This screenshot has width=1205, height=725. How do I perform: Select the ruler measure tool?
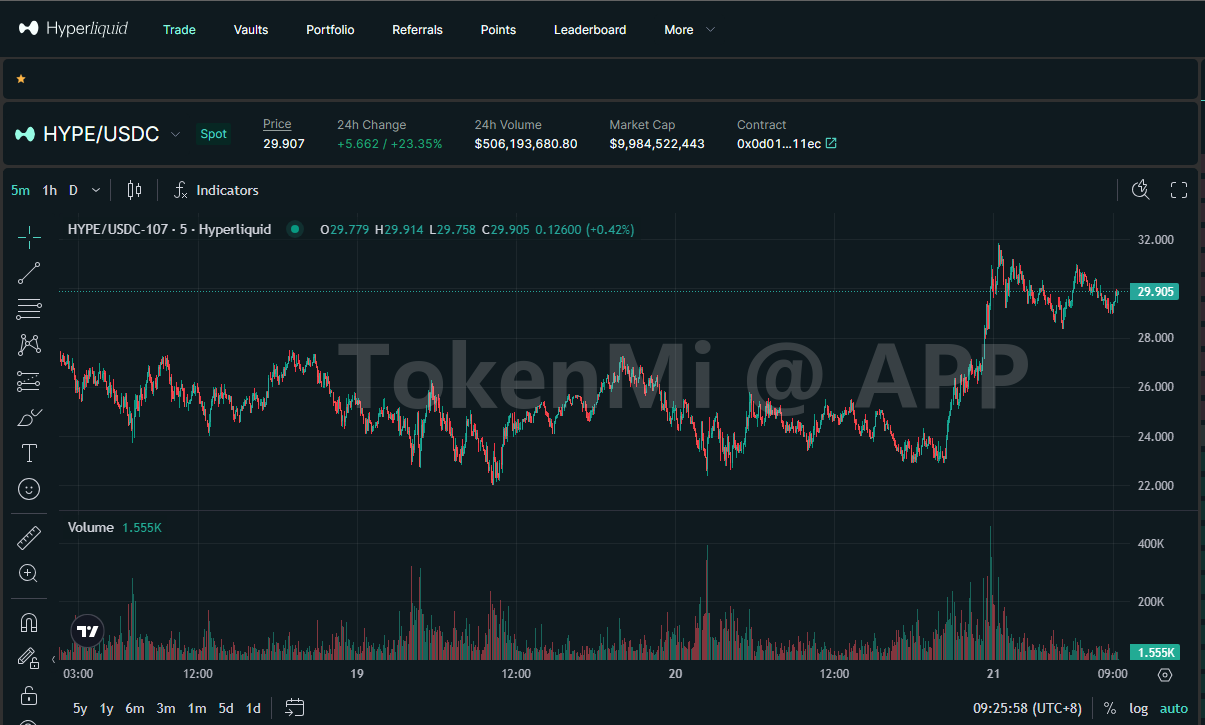pyautogui.click(x=29, y=538)
